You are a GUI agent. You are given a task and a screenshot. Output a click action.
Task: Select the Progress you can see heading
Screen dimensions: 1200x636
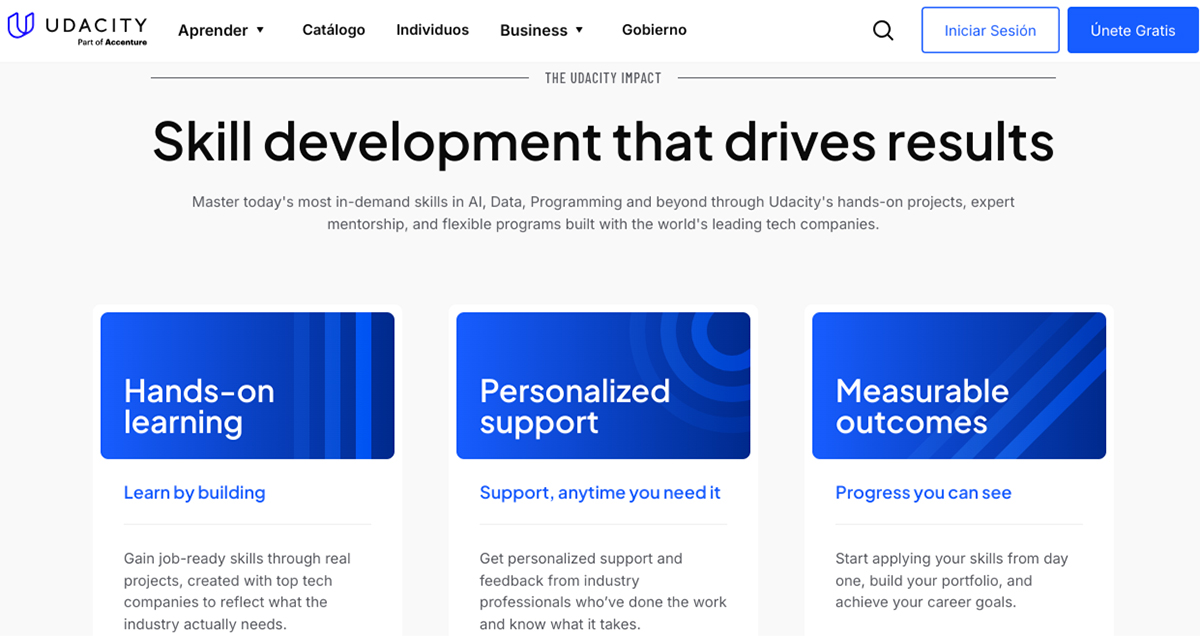pyautogui.click(x=923, y=493)
